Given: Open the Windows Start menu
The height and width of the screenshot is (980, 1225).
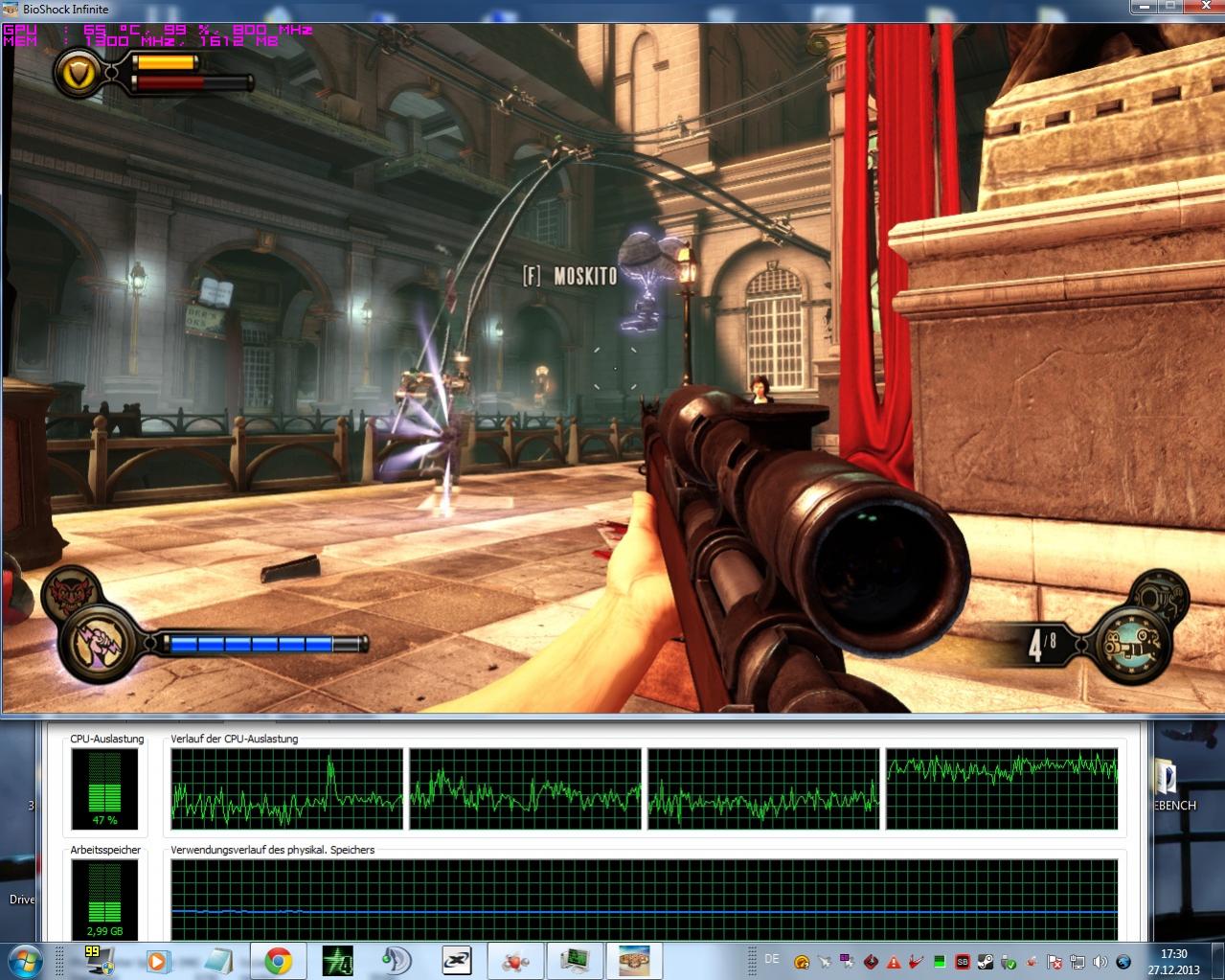Looking at the screenshot, I should tap(24, 960).
